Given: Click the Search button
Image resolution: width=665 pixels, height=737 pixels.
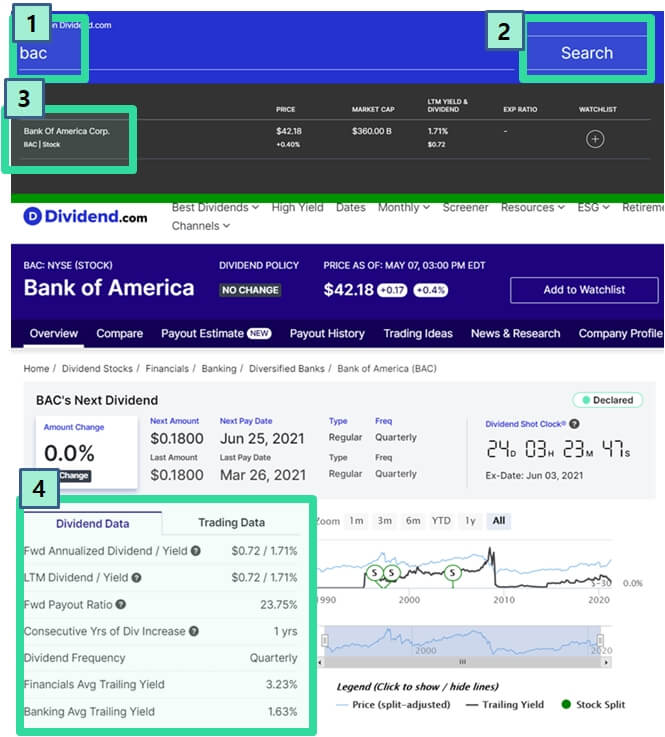Looking at the screenshot, I should [587, 53].
